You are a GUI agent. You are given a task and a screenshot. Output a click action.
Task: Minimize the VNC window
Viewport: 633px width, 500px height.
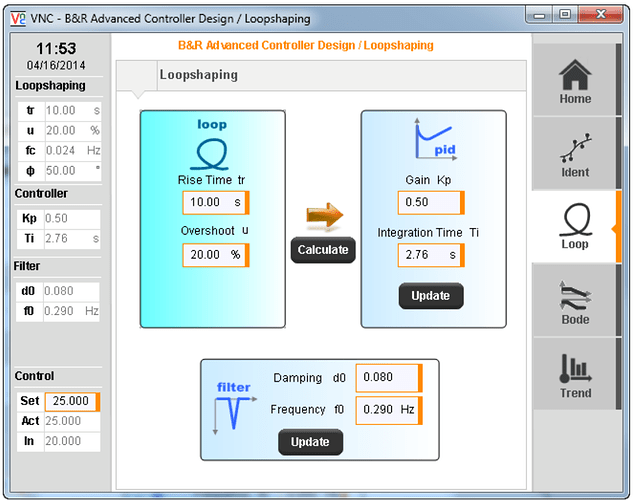(x=539, y=15)
